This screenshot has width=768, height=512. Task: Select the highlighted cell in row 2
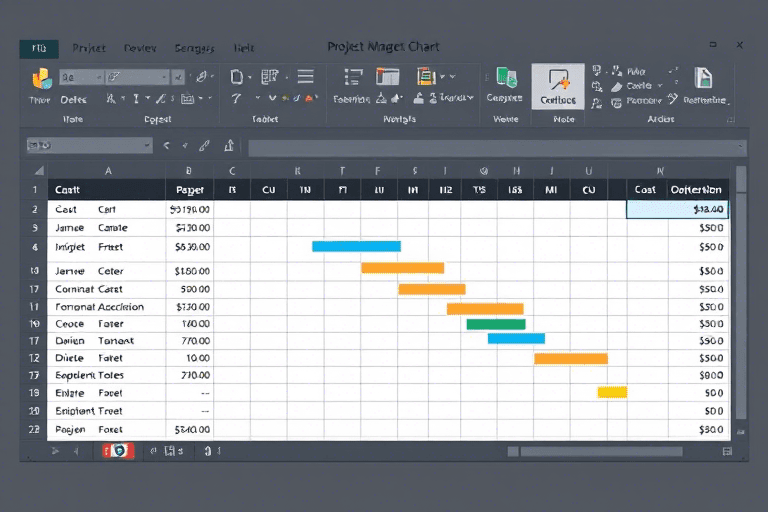[x=677, y=210]
